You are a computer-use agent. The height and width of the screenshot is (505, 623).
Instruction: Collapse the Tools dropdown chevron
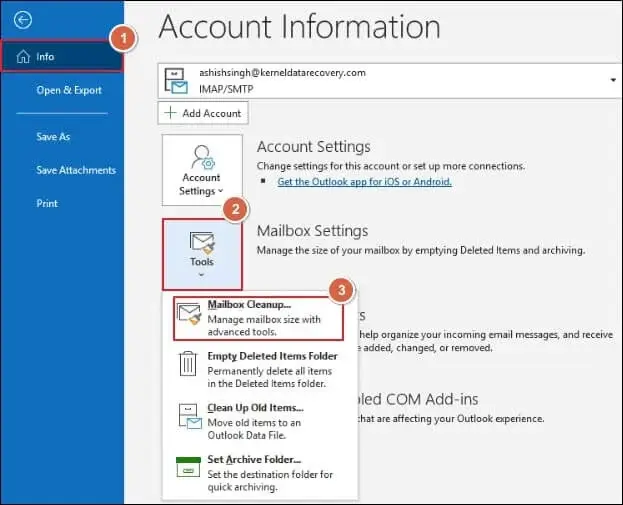coord(201,275)
